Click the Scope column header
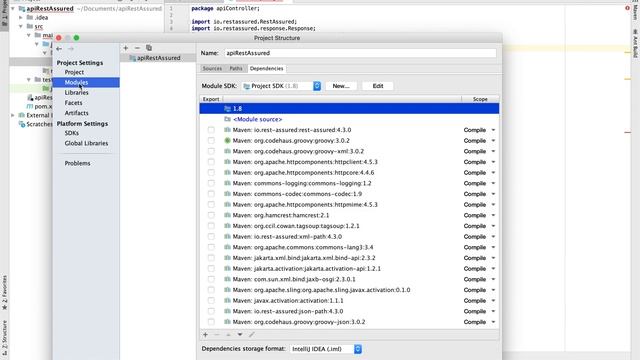640x360 pixels. coord(480,99)
